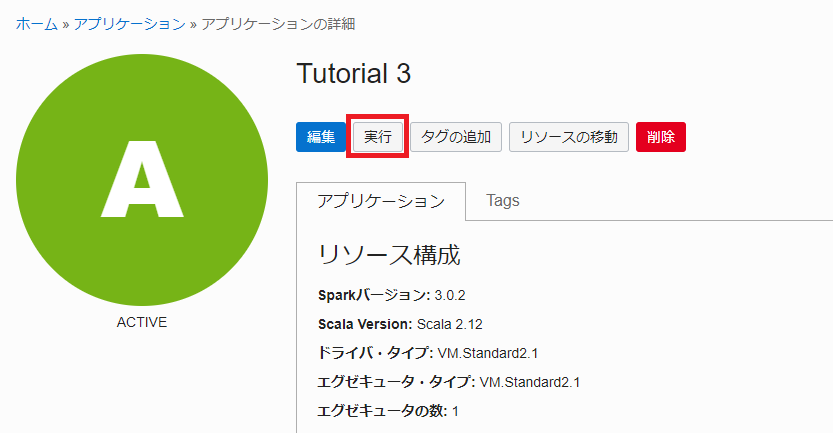Click the ACTIVE status label
The image size is (833, 433).
pos(142,322)
